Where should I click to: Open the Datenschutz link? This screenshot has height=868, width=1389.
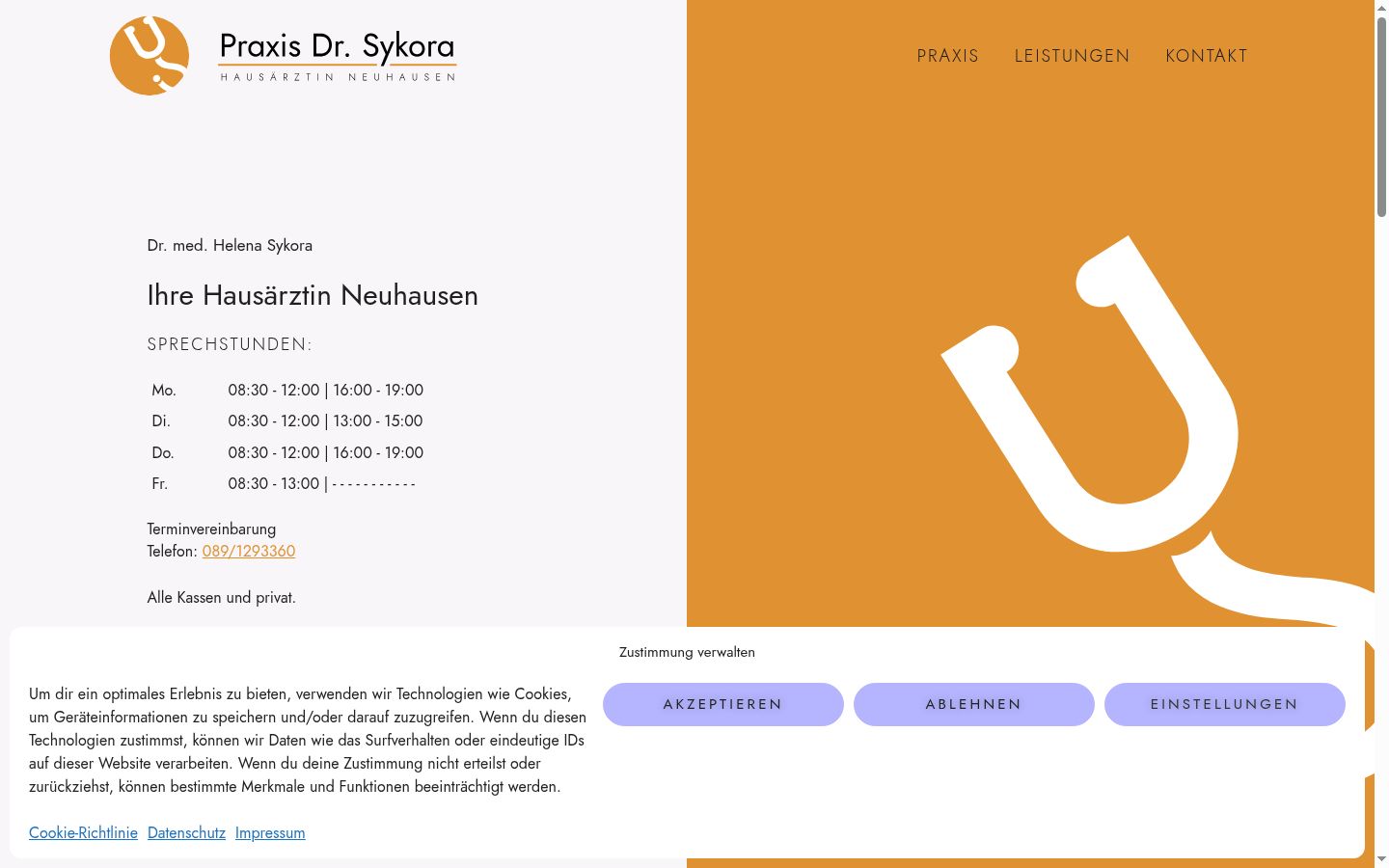186,832
